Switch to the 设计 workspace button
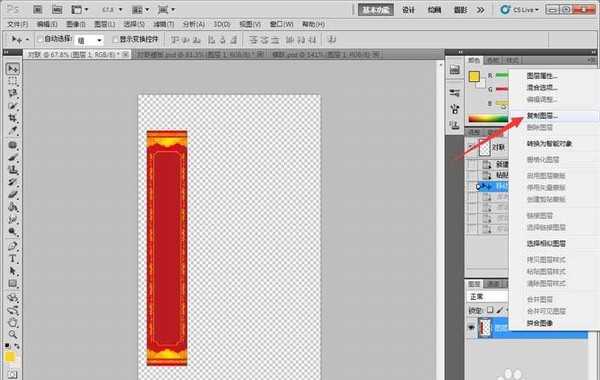 click(408, 10)
